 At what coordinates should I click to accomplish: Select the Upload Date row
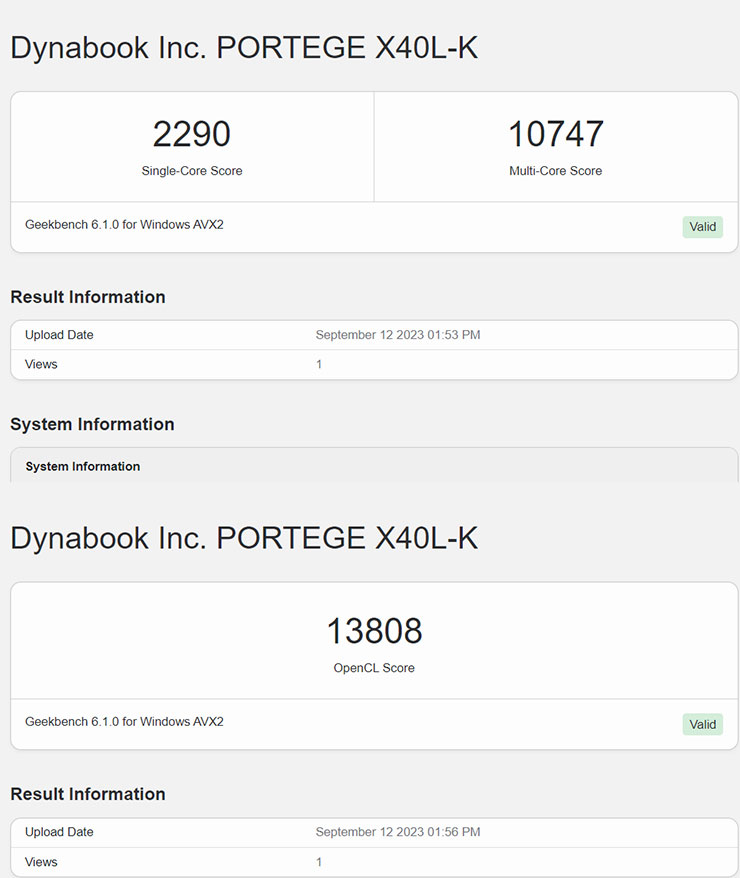click(x=58, y=335)
